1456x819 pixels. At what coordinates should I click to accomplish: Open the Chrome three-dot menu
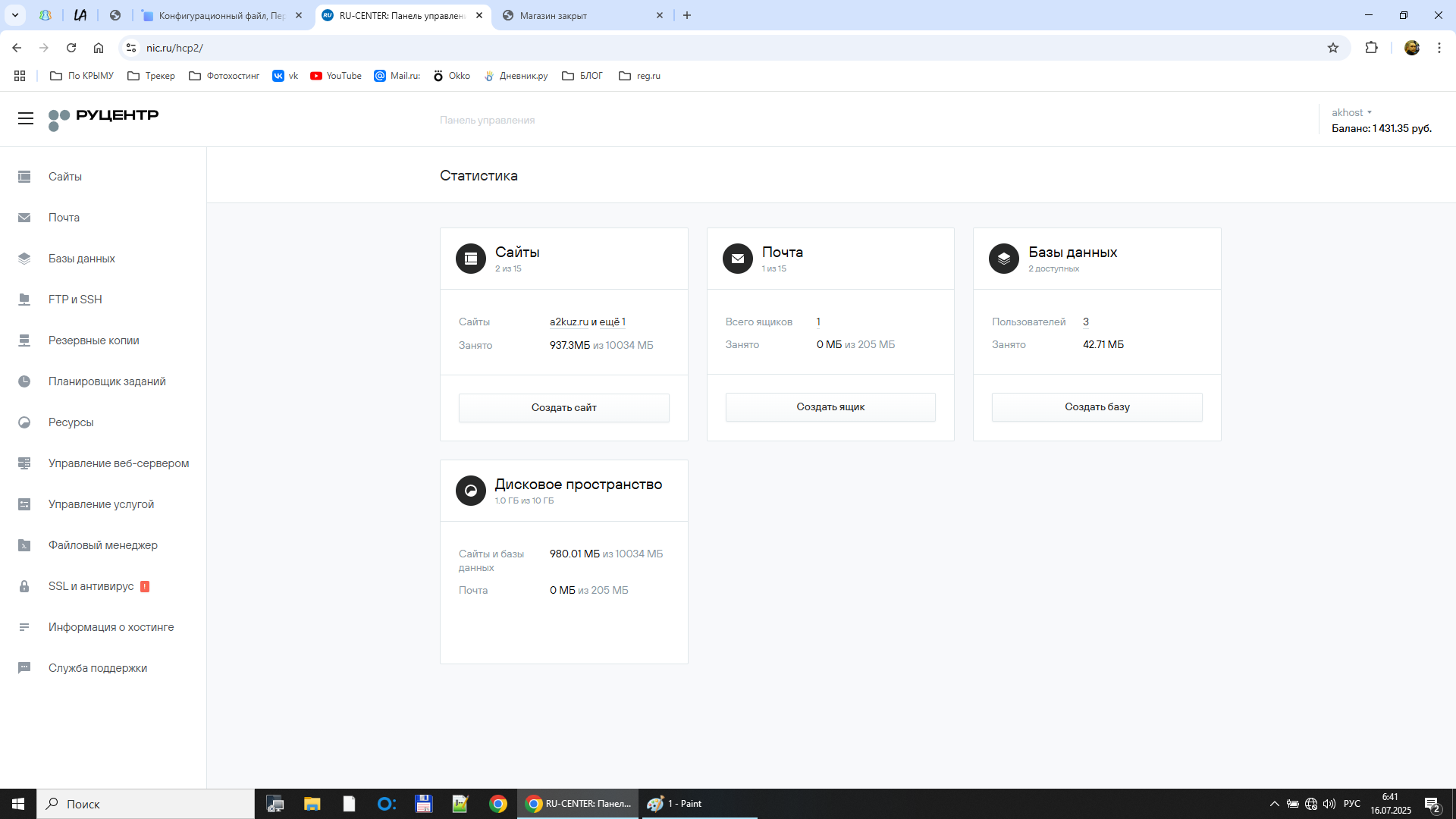pos(1439,48)
